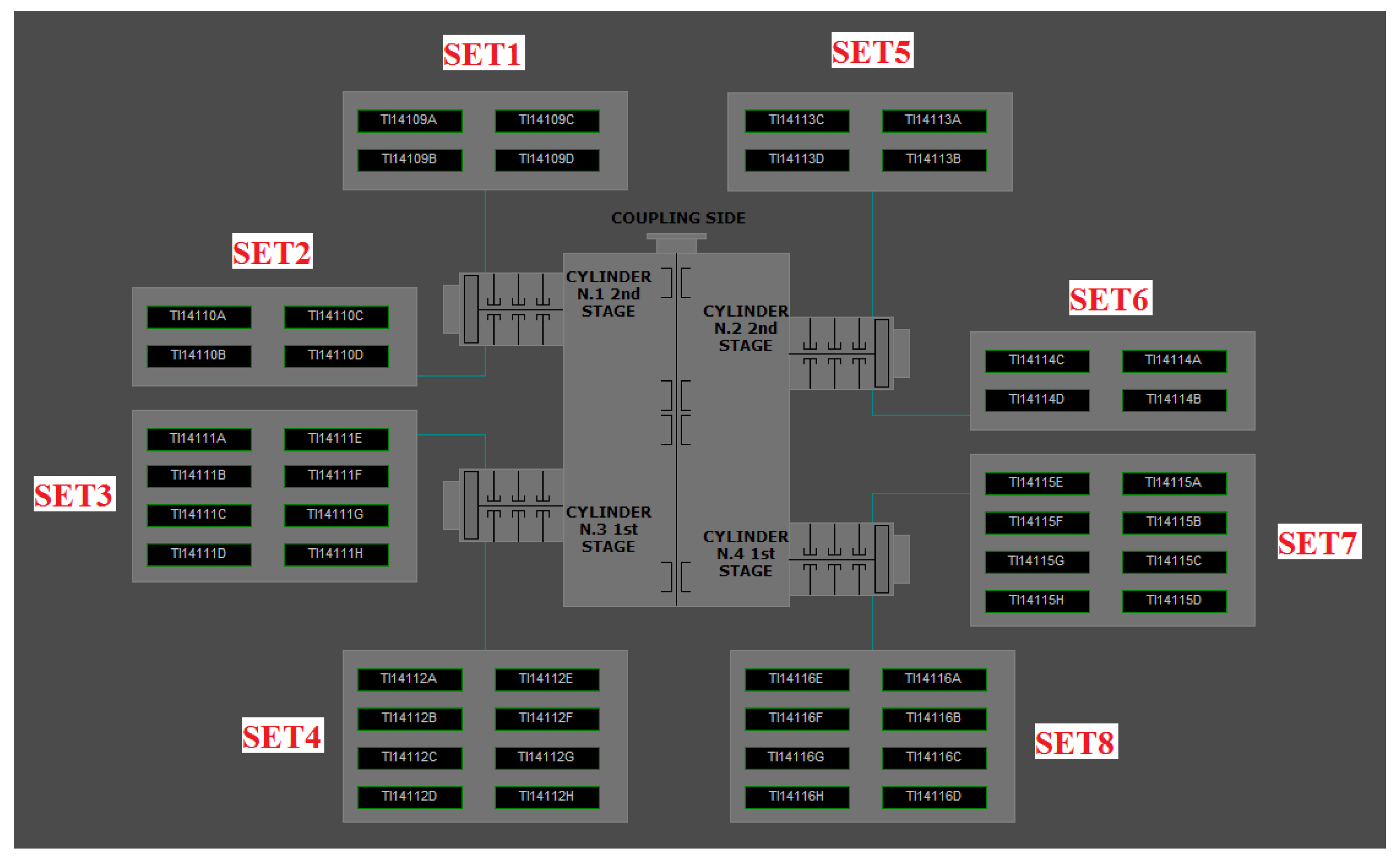
Task: Open the TI14115G sensor field
Action: click(x=1037, y=562)
